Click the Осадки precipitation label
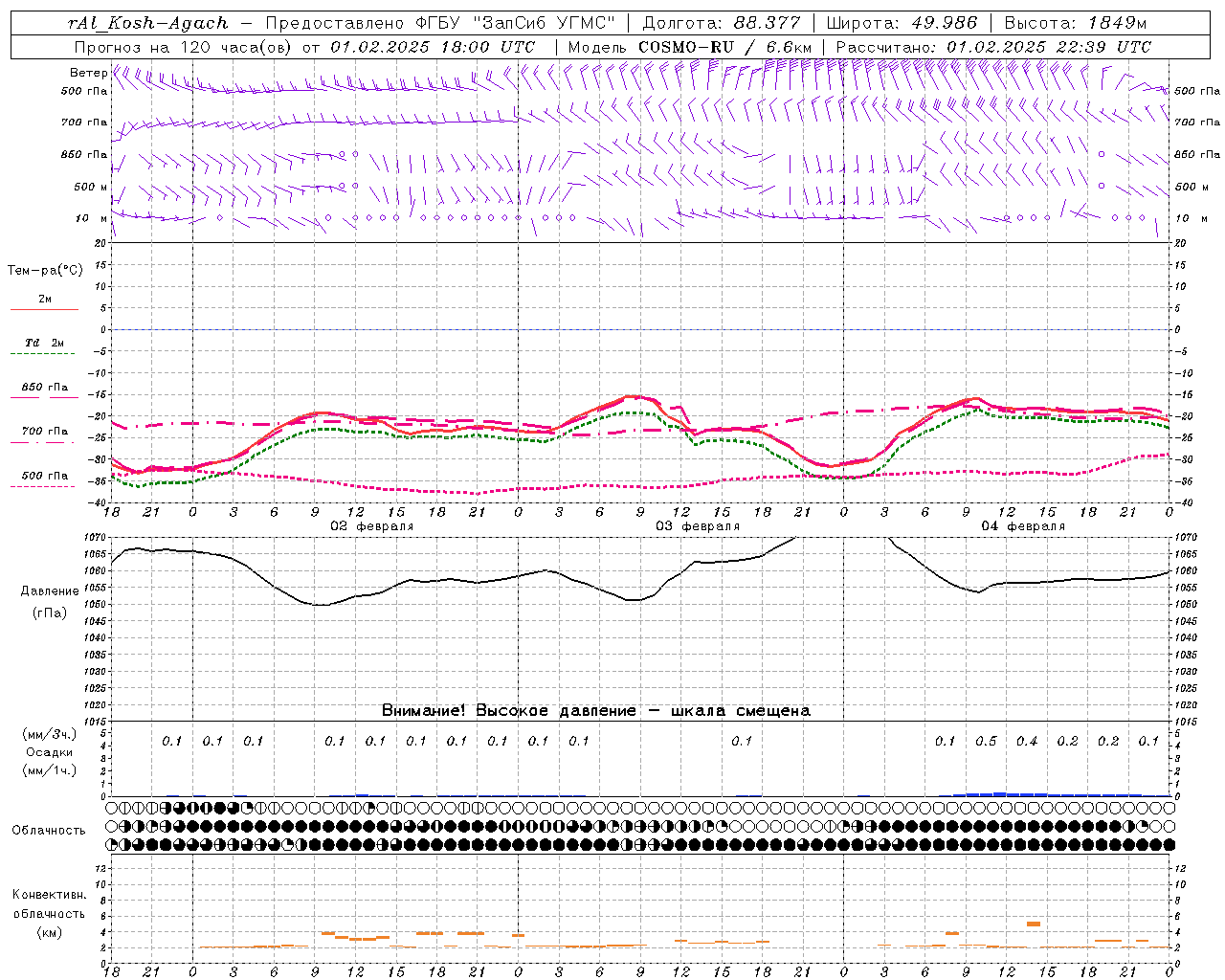 pyautogui.click(x=50, y=752)
